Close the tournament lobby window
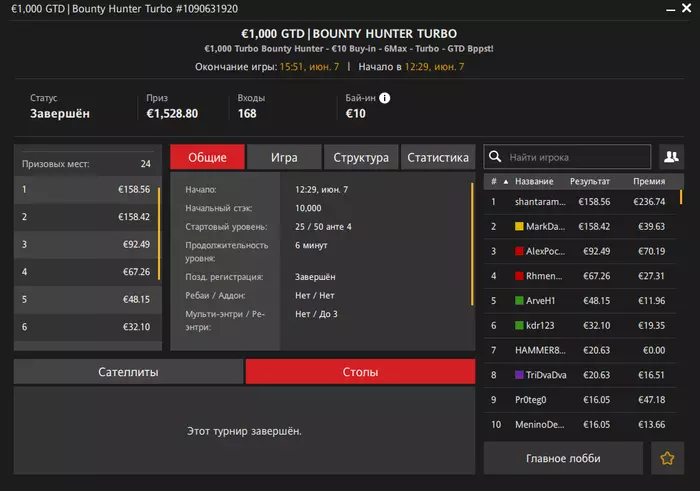Image resolution: width=700 pixels, height=491 pixels. click(687, 8)
